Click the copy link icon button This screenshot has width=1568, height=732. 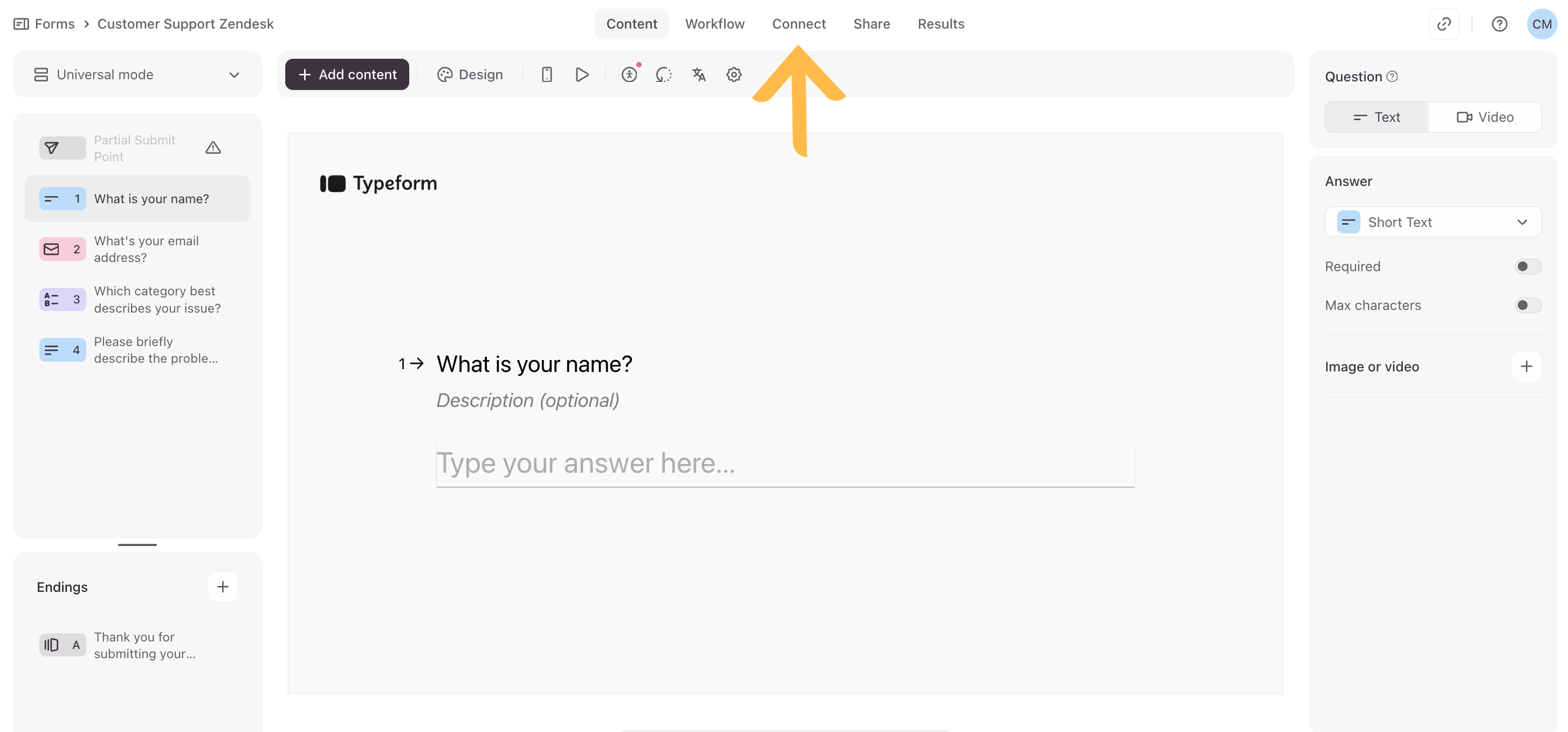click(1443, 24)
